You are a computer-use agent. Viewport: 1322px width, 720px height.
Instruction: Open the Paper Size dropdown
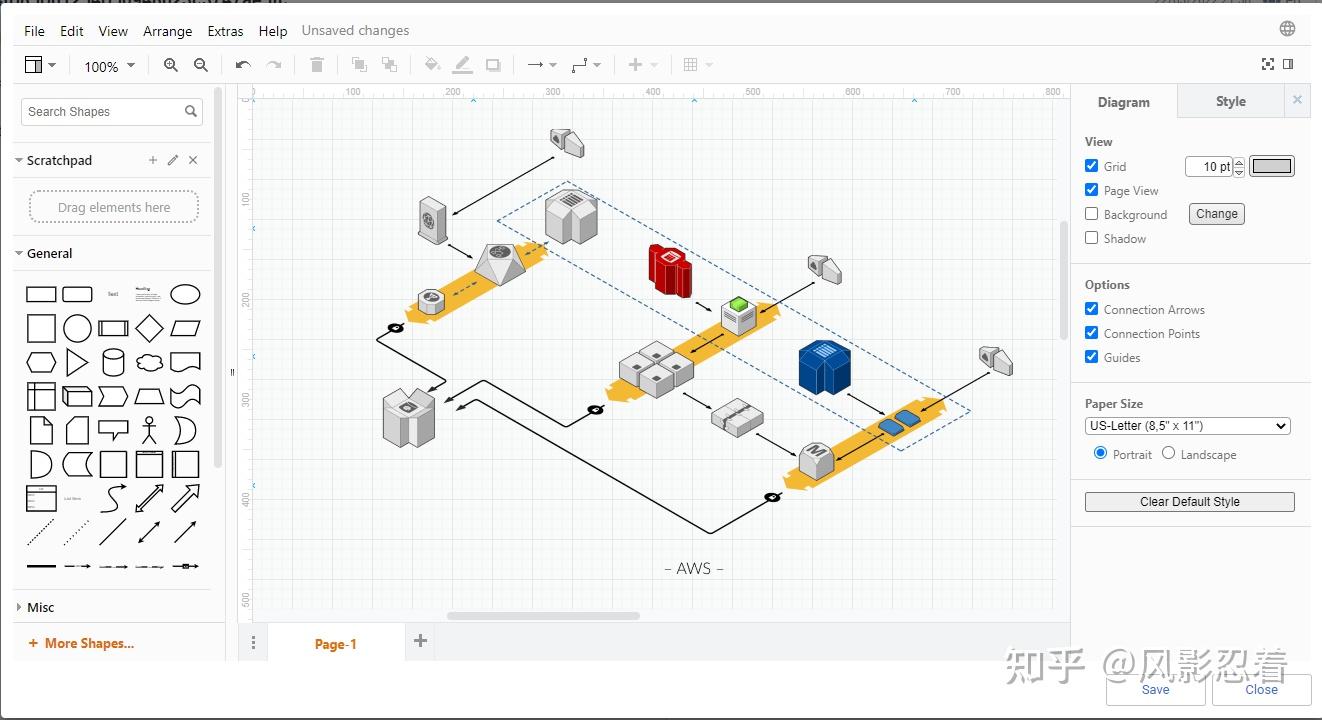(1188, 426)
